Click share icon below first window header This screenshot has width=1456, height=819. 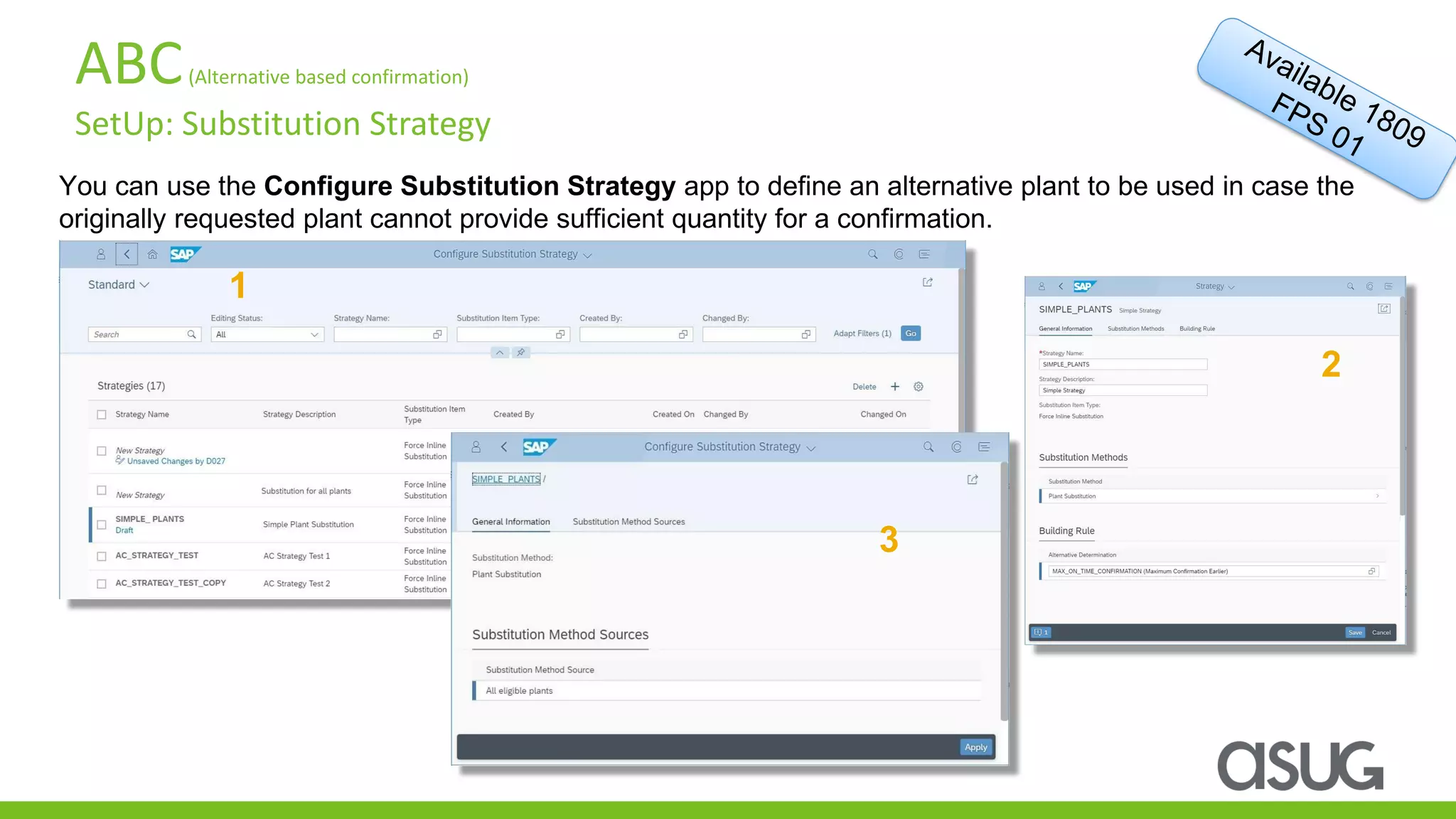[928, 282]
